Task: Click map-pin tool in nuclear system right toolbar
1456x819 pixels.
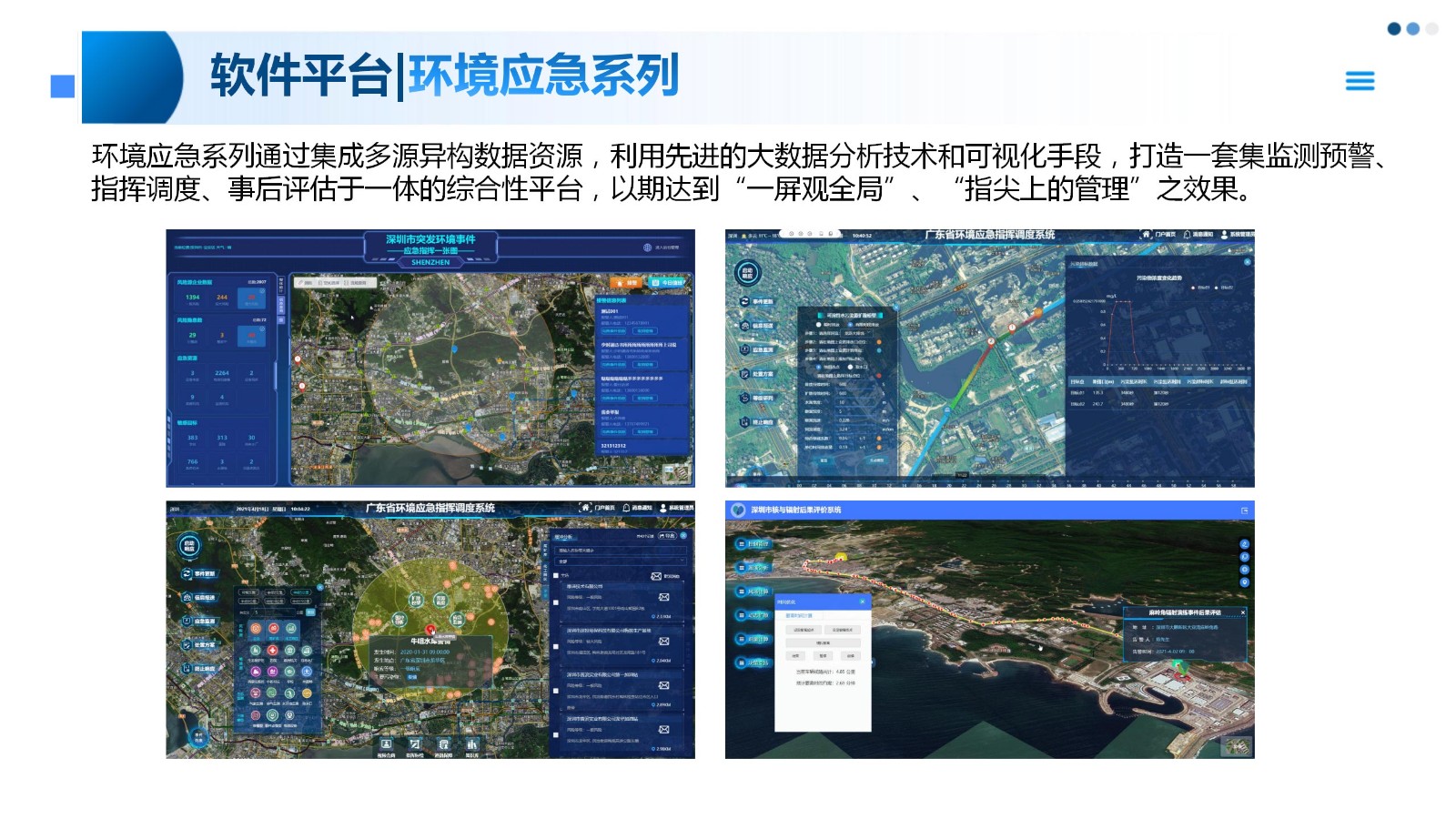Action: pyautogui.click(x=1244, y=582)
